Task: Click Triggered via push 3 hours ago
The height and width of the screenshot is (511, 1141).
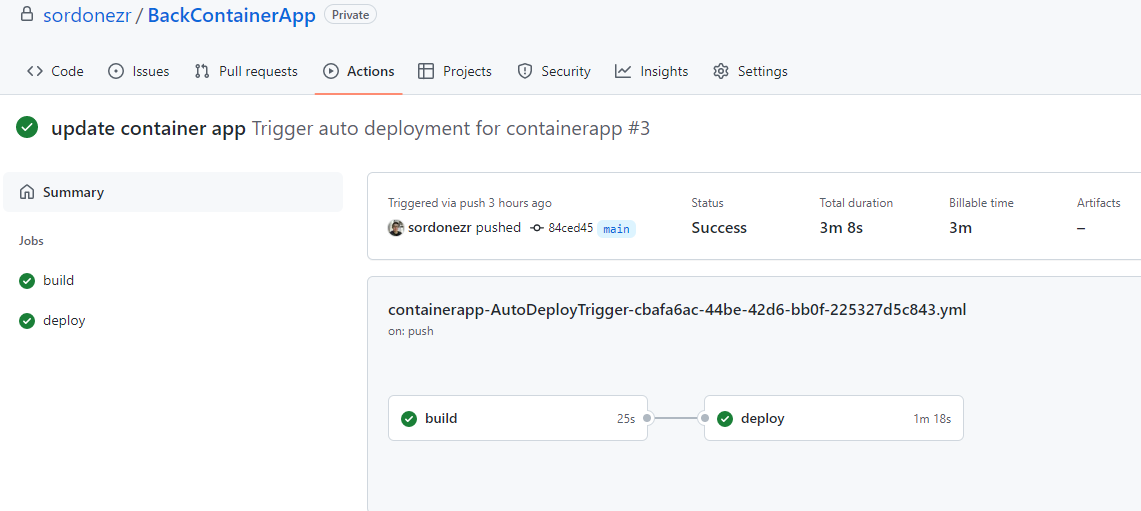Action: pyautogui.click(x=469, y=203)
